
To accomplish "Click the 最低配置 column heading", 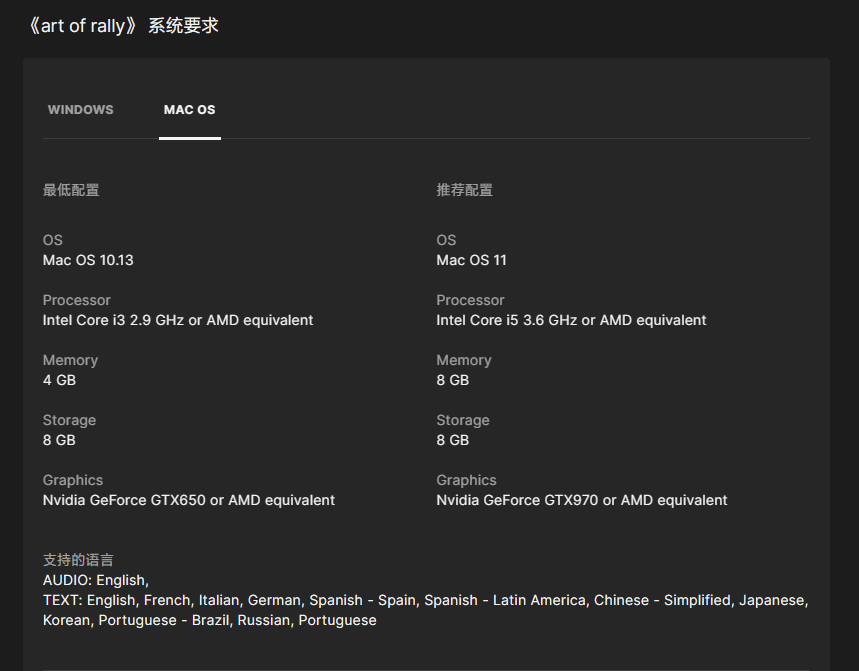I will tap(71, 190).
